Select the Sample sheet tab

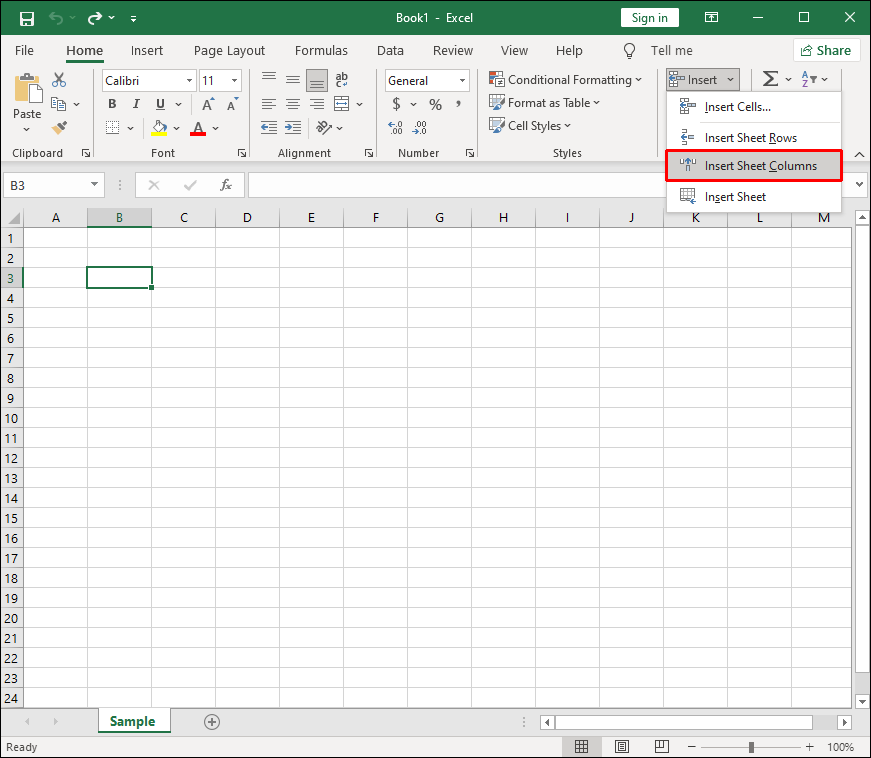133,721
